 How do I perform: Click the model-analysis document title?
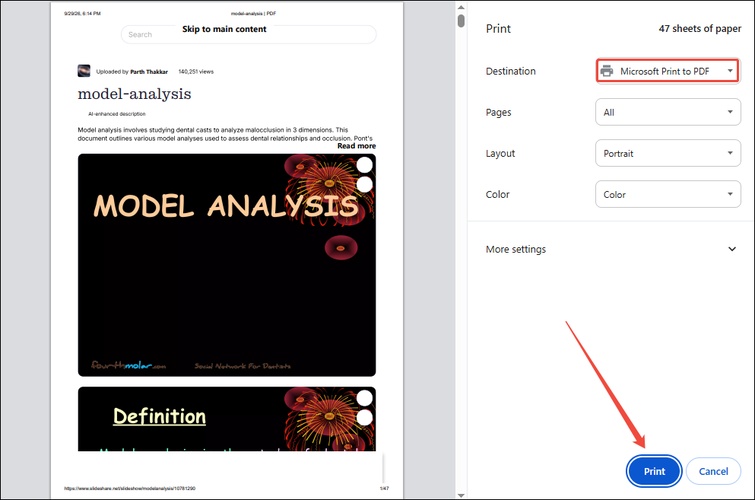click(x=134, y=93)
